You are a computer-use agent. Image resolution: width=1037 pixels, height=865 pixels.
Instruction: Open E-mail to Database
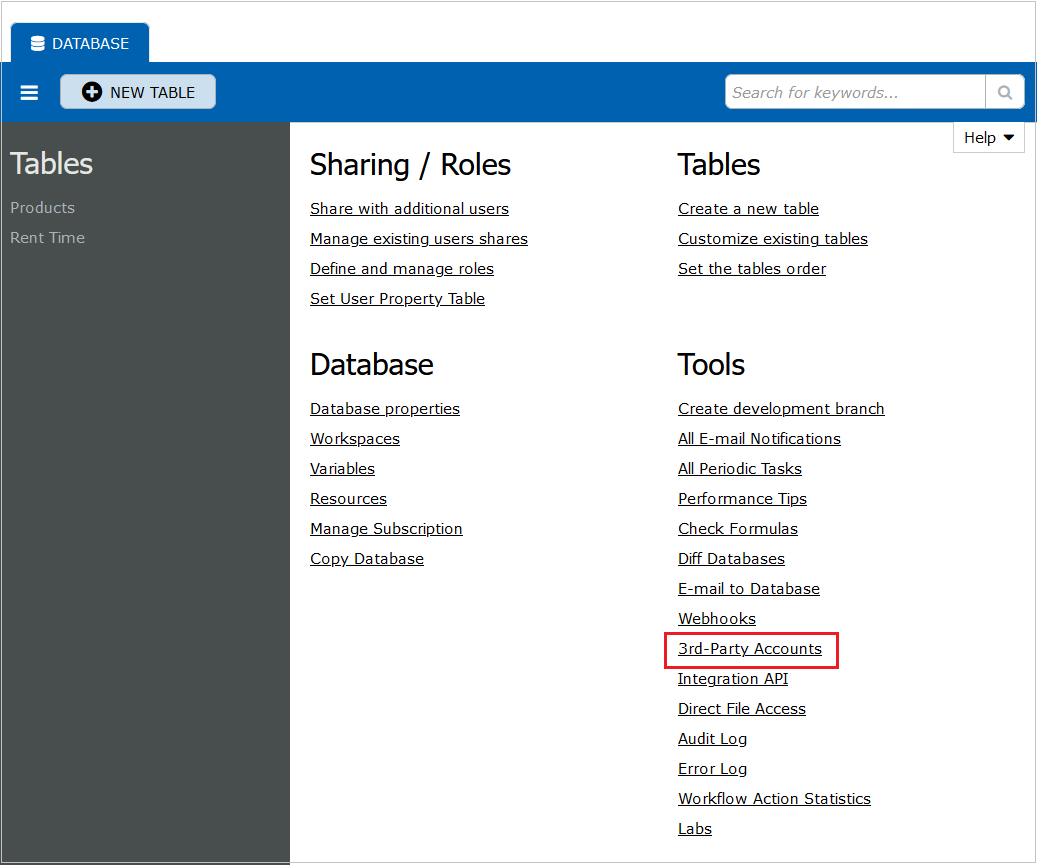coord(749,589)
